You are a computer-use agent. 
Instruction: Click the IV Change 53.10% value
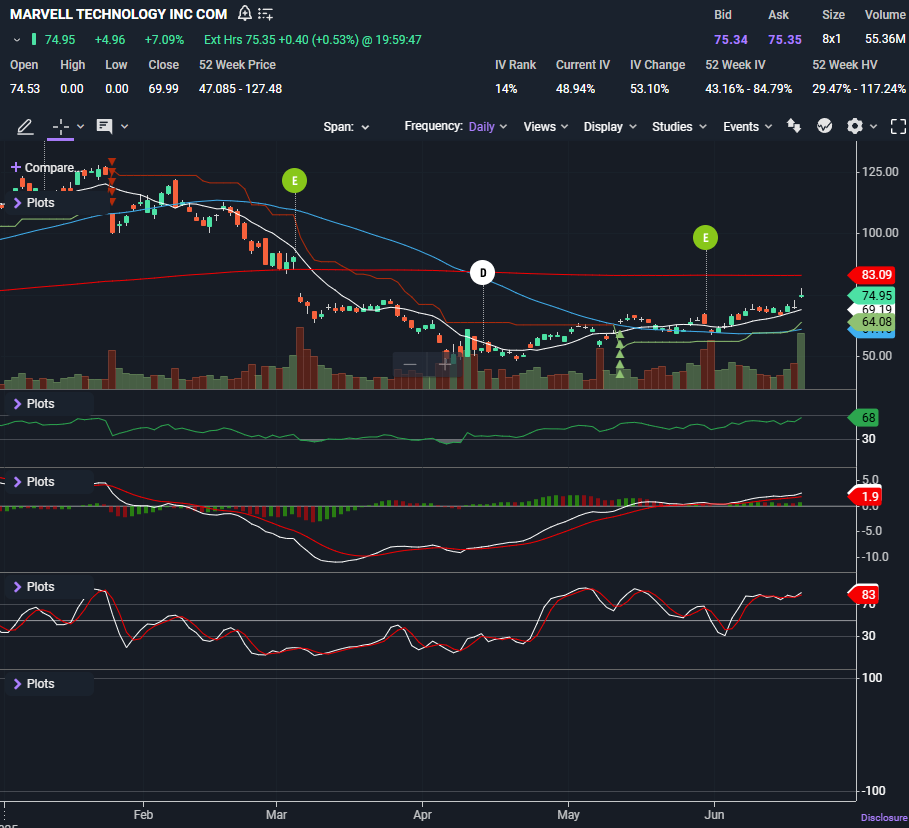point(649,89)
